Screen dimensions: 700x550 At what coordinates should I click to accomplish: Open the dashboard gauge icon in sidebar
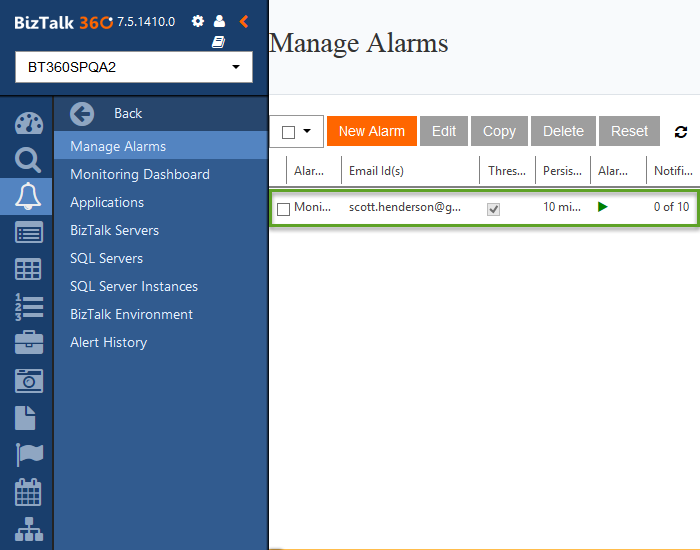28,124
